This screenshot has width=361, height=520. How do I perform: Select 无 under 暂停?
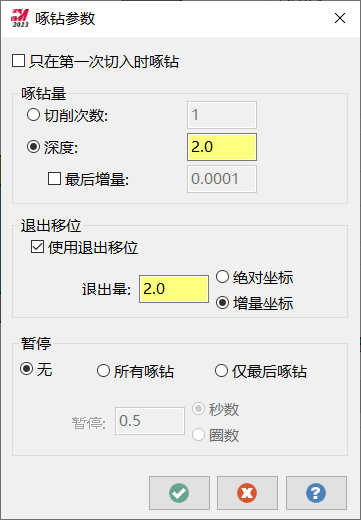[x=27, y=369]
